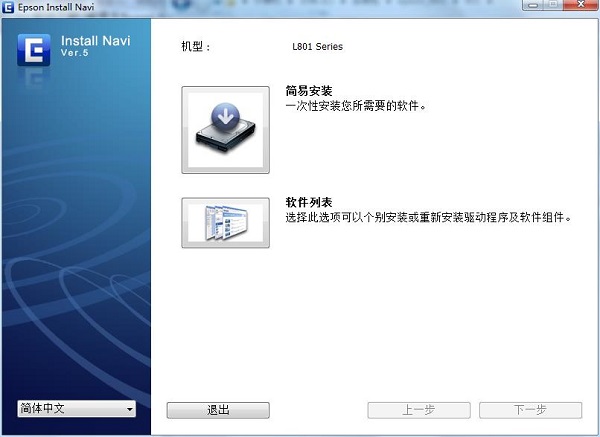Image resolution: width=600 pixels, height=437 pixels.
Task: Select the 简易安装 heading
Action: 309,91
